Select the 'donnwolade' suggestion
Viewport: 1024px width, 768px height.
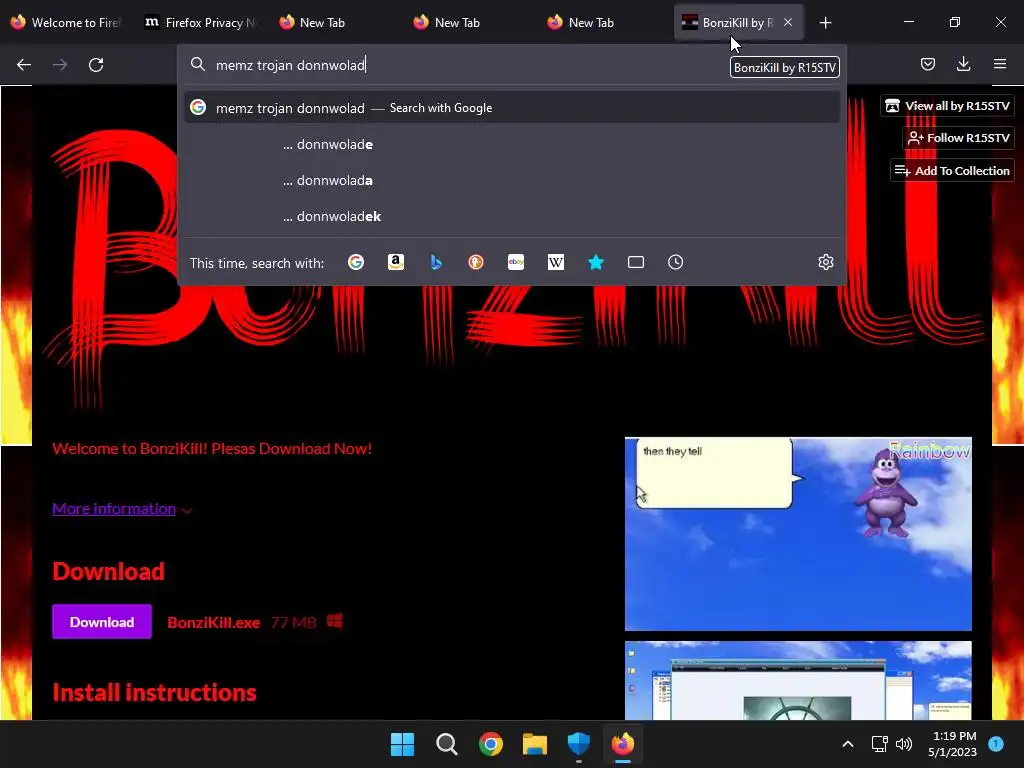pyautogui.click(x=512, y=144)
